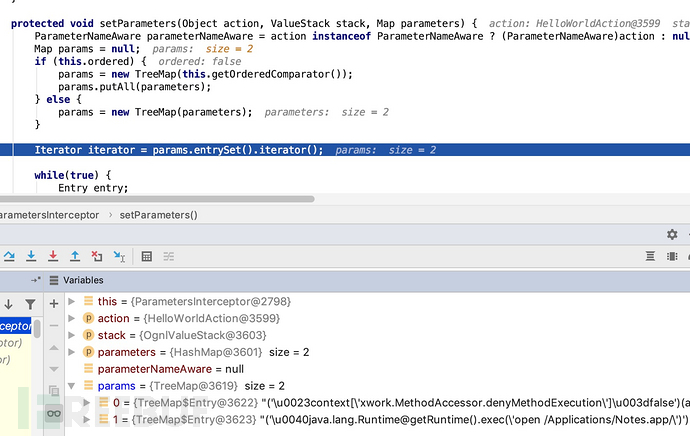Viewport: 690px width, 436px height.
Task: Collapse the 'params' TreeMap variable
Action: tap(71, 386)
